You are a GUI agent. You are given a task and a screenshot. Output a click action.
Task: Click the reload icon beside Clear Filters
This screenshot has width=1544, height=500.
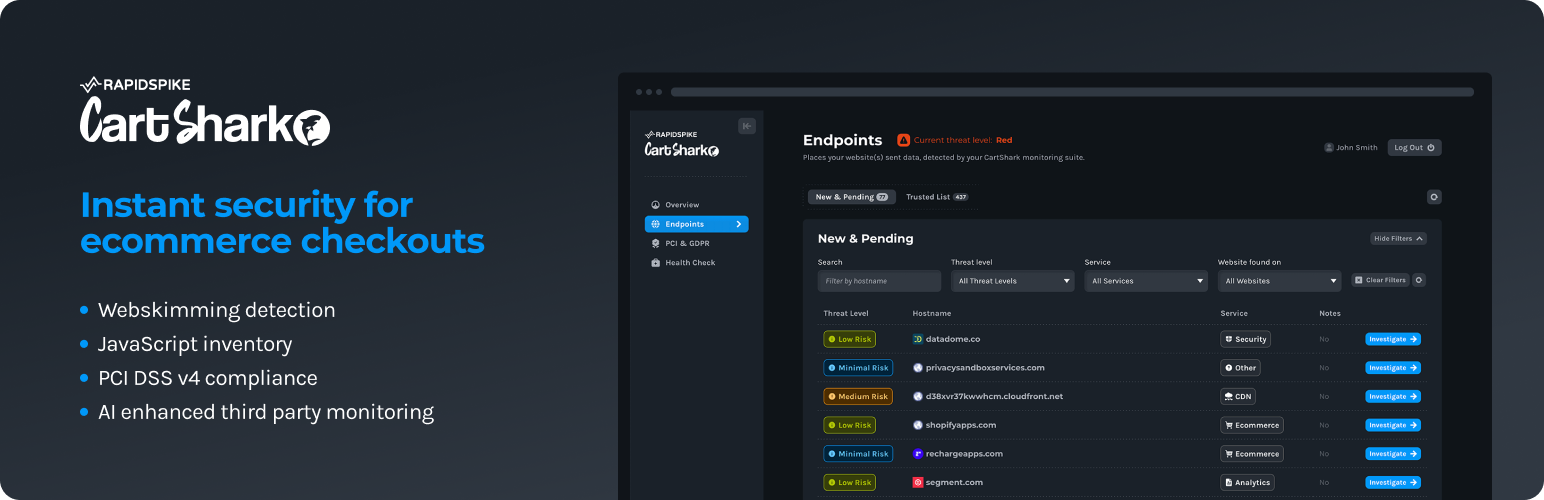pyautogui.click(x=1419, y=280)
